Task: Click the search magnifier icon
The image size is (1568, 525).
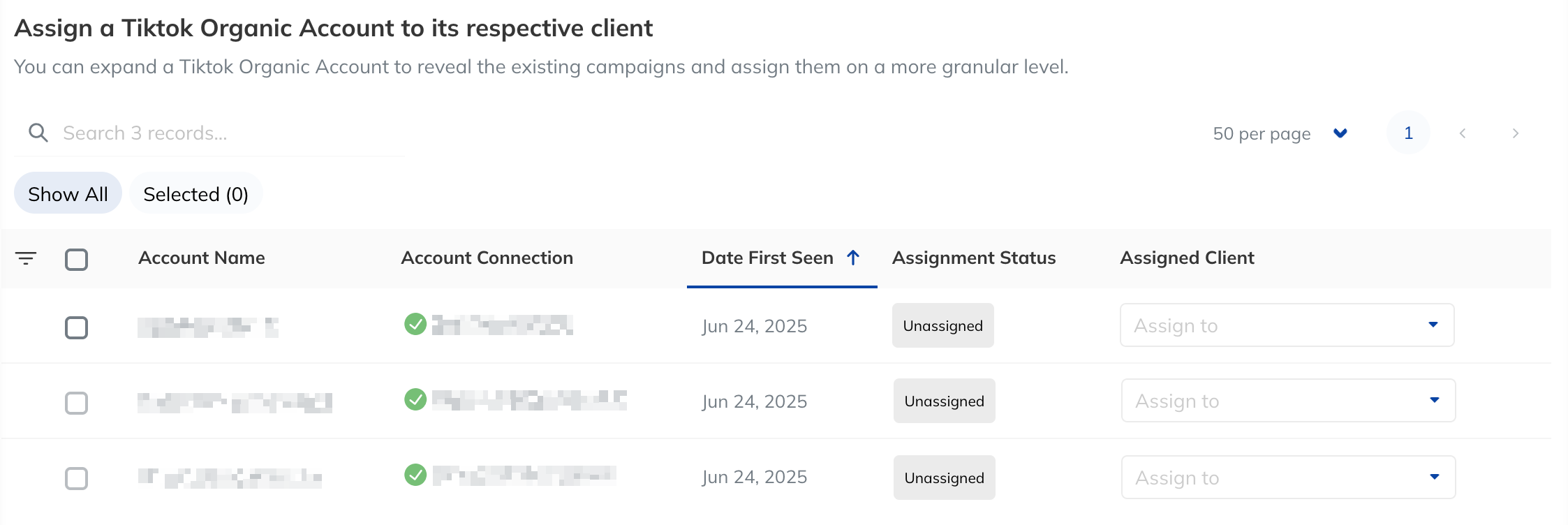Action: pos(38,133)
